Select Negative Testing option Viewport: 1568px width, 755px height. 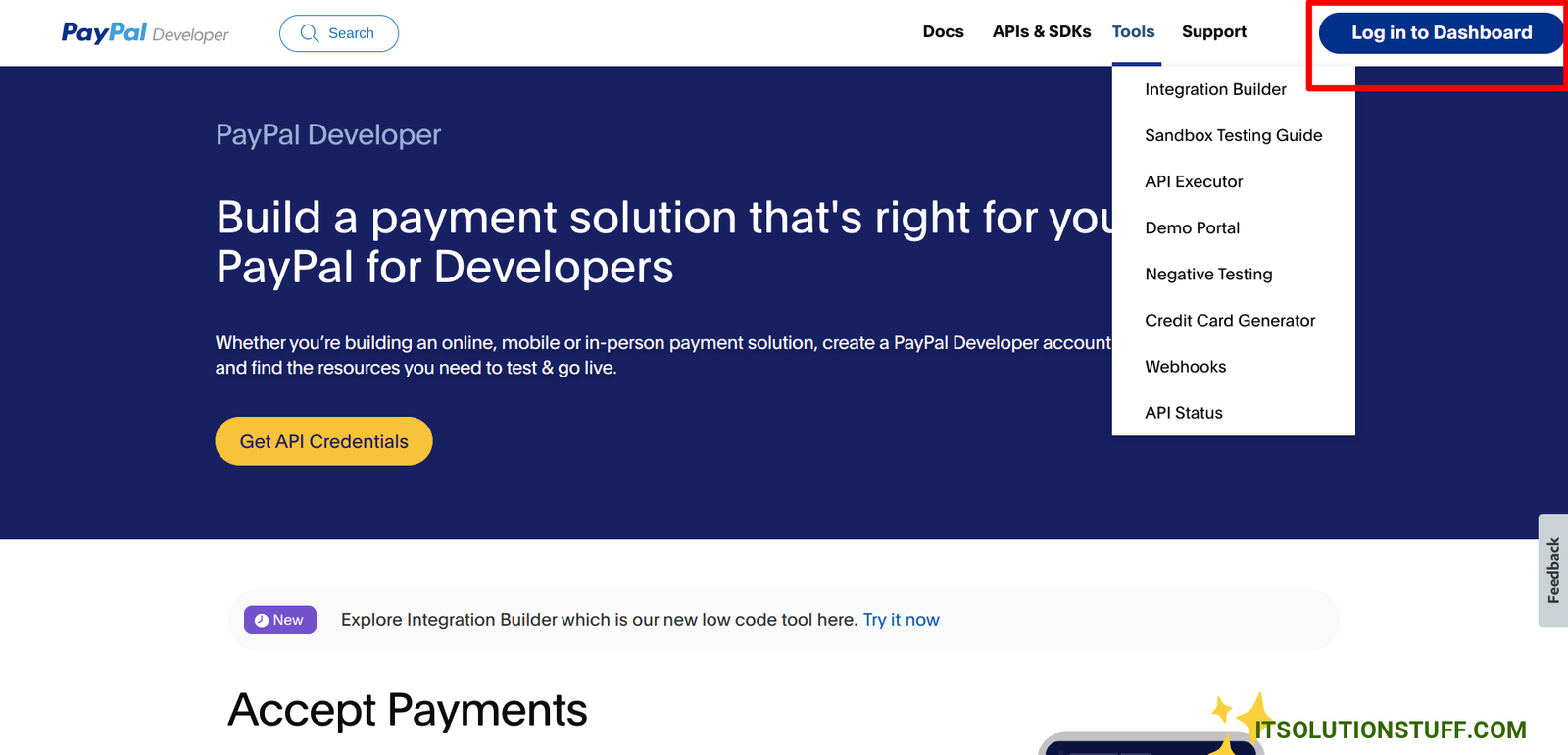[1208, 275]
